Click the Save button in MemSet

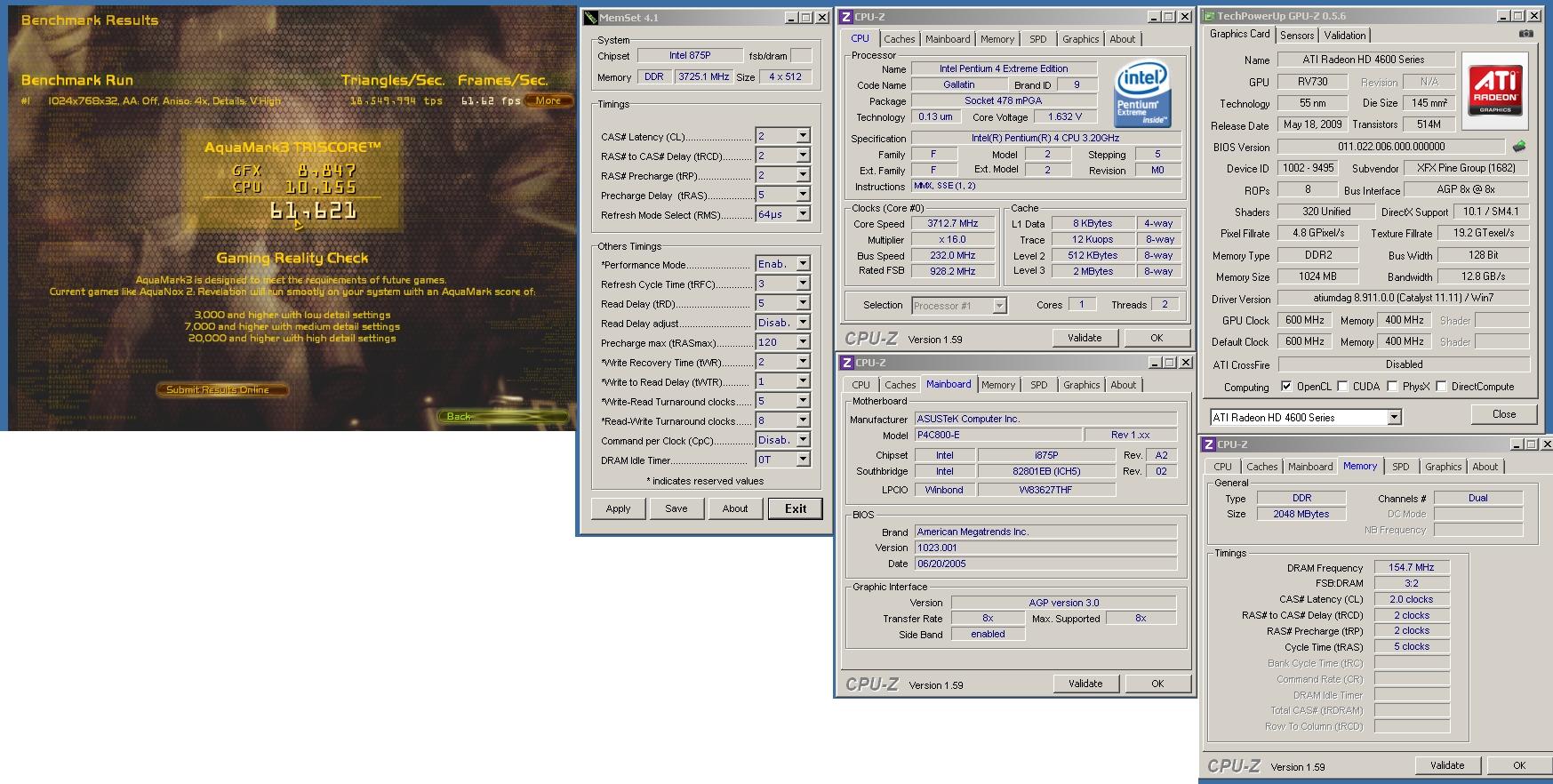tap(676, 508)
